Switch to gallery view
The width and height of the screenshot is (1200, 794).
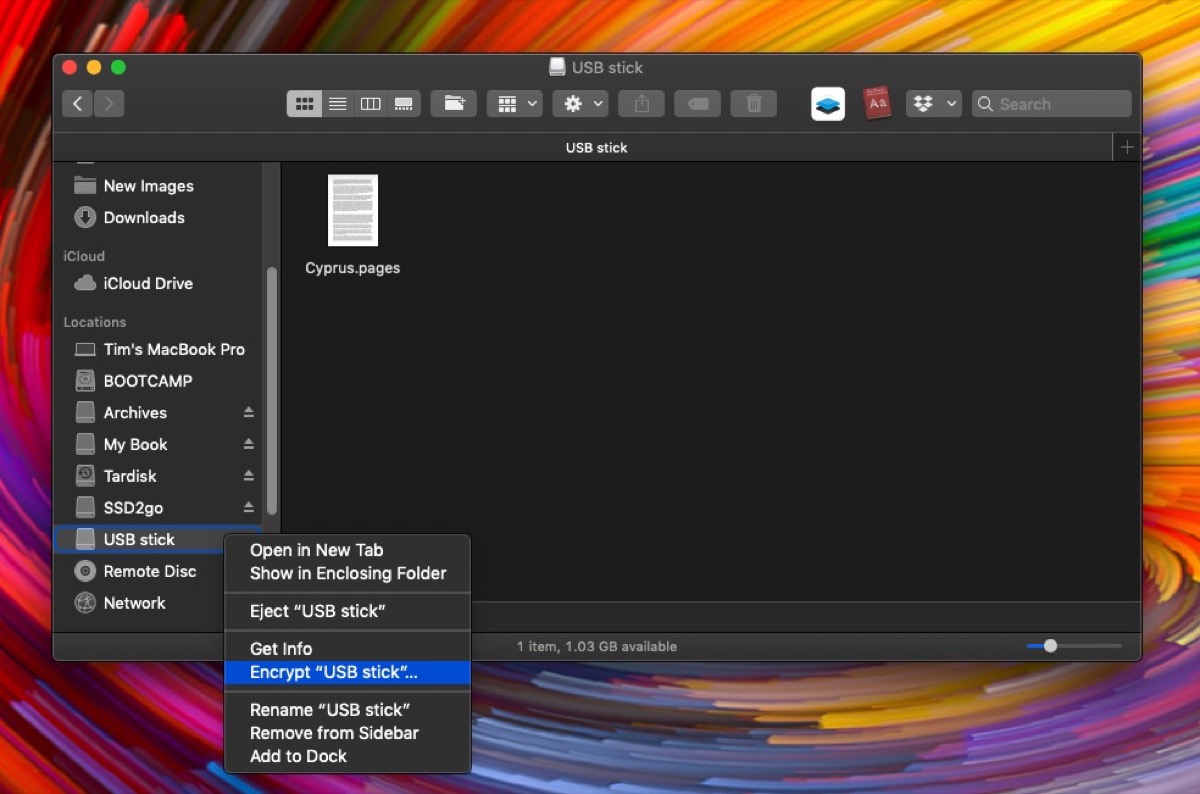(x=404, y=103)
